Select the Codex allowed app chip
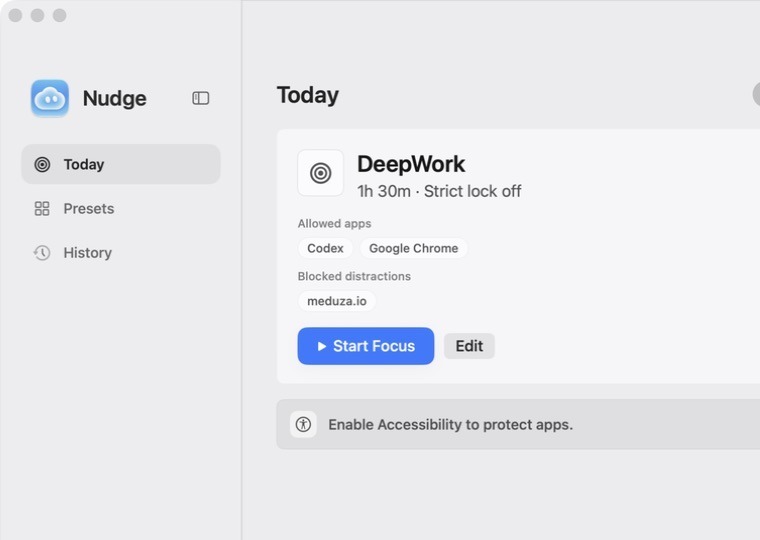This screenshot has width=760, height=540. click(x=325, y=248)
